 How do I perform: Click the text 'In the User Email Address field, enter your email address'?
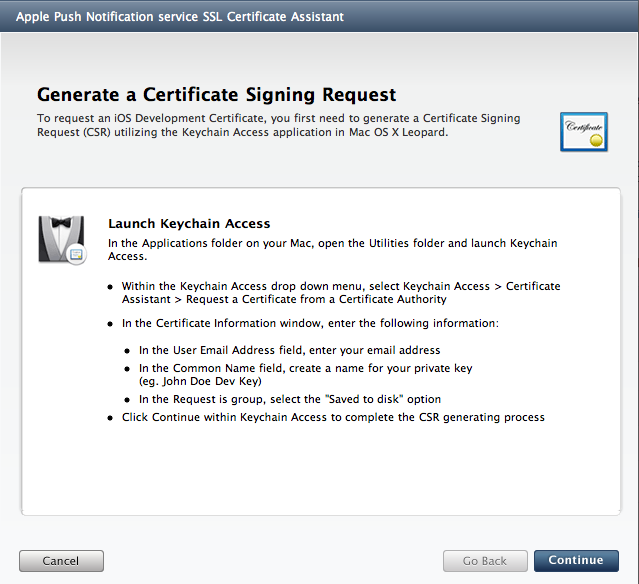click(x=289, y=350)
